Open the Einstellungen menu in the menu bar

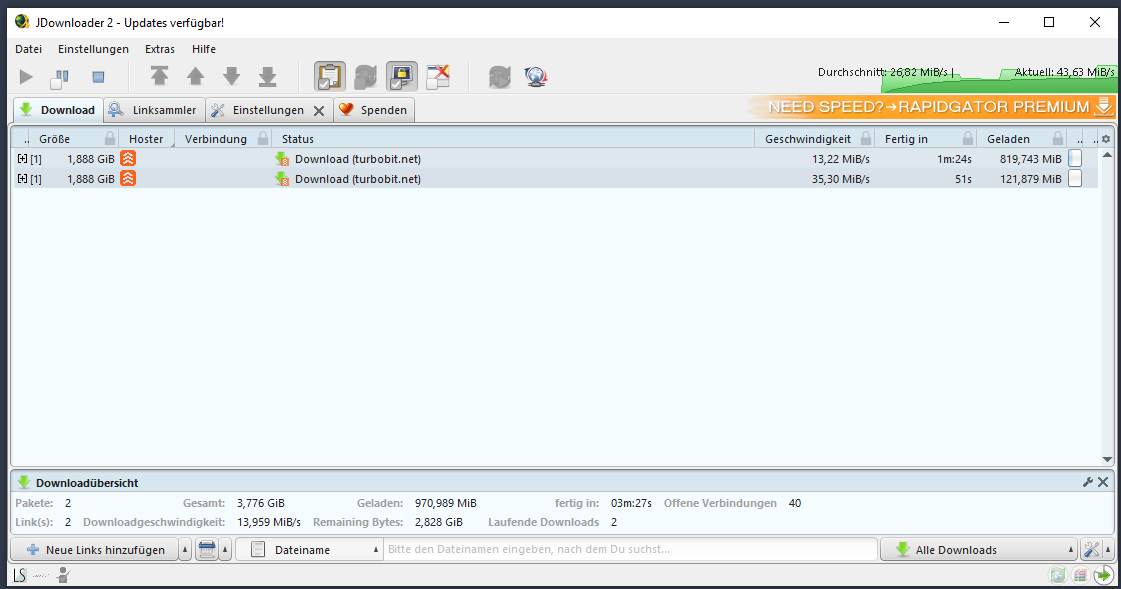[94, 49]
